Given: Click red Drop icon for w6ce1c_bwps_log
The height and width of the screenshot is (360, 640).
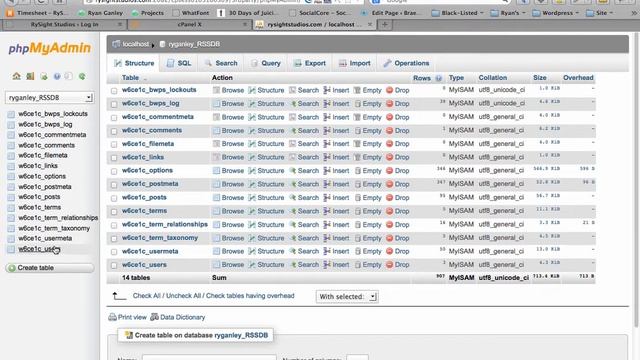Looking at the screenshot, I should (389, 104).
